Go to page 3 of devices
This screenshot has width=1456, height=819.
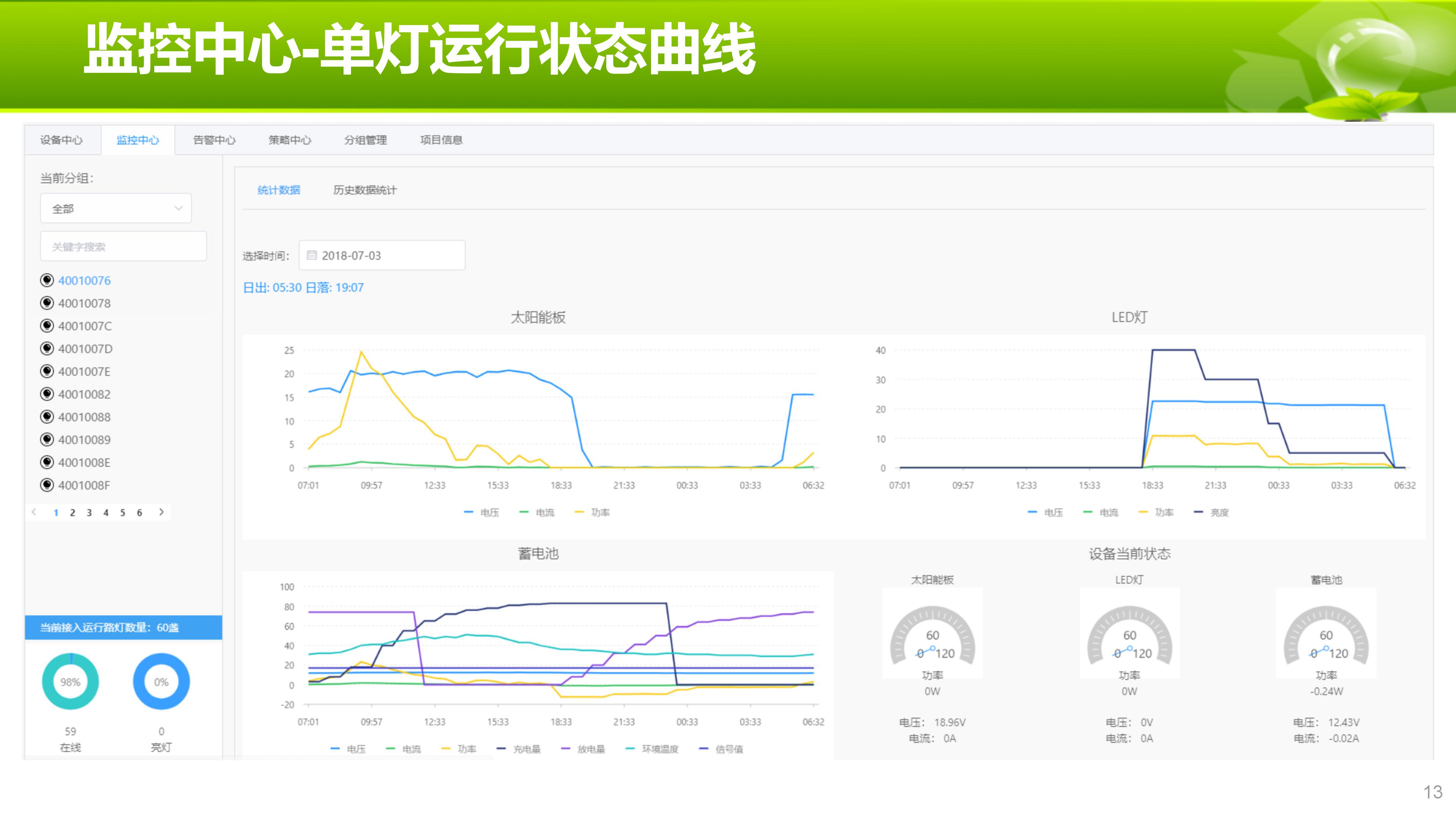[89, 513]
